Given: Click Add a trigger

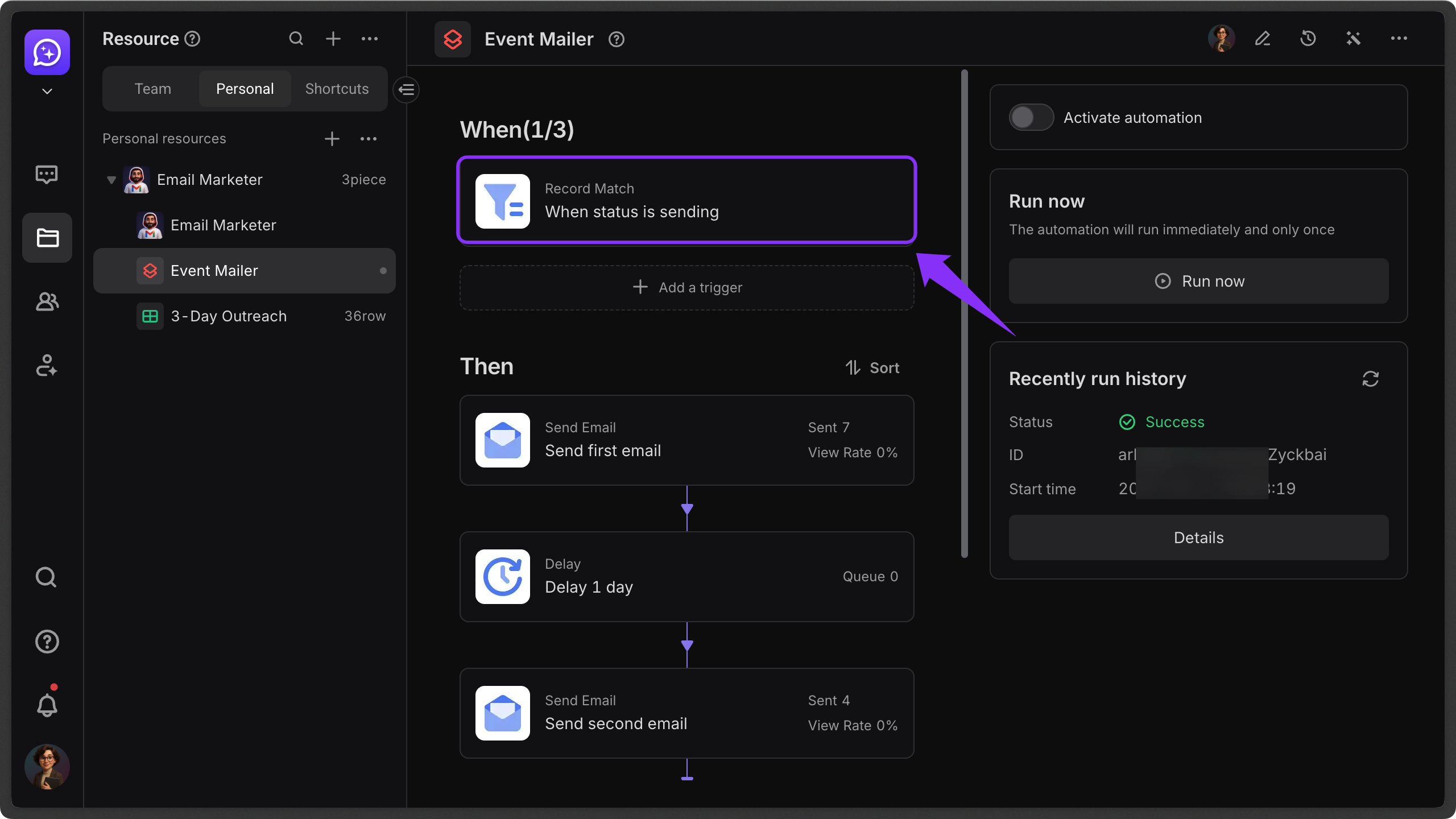Looking at the screenshot, I should click(x=687, y=287).
